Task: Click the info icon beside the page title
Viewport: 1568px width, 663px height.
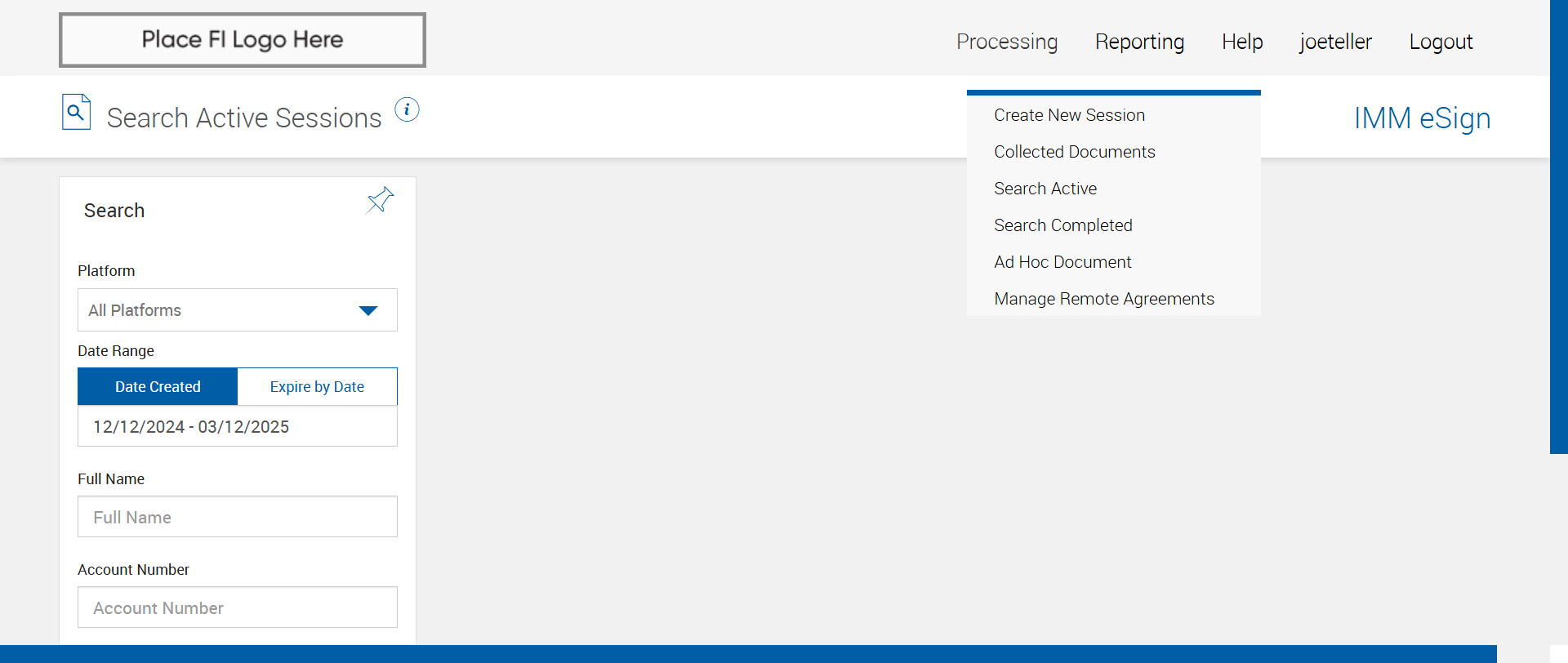Action: click(x=407, y=109)
